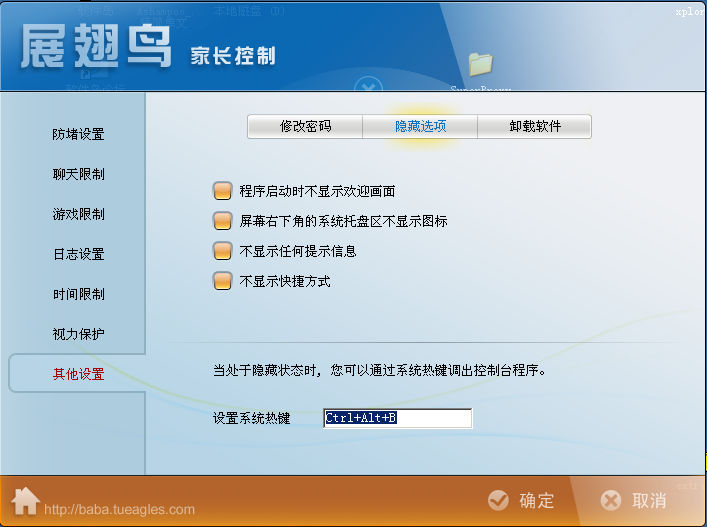Enable 程序启动时不显示欢迎画面 checkbox
The height and width of the screenshot is (527, 707).
(x=222, y=191)
